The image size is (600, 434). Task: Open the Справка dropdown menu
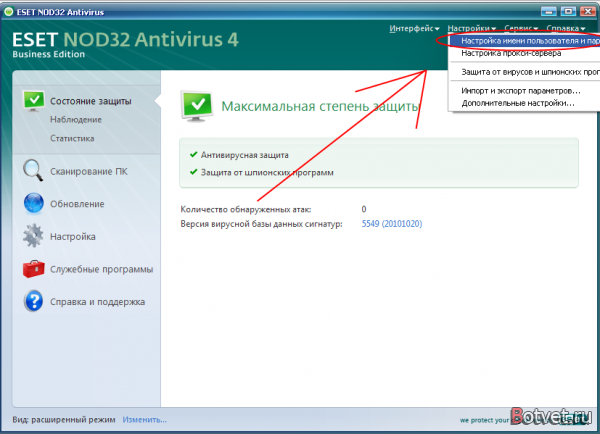point(566,28)
